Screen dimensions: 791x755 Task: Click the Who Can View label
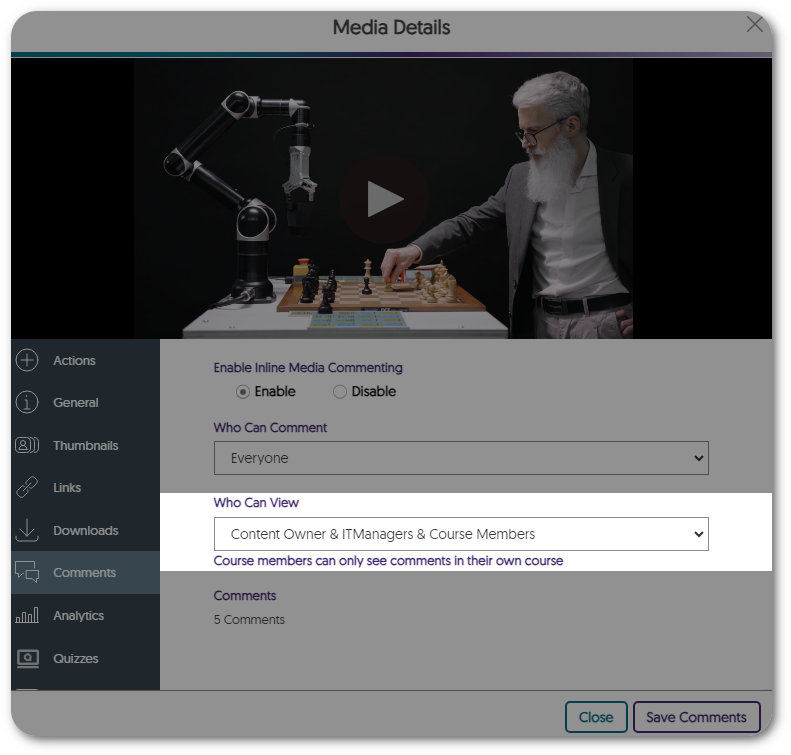click(256, 503)
